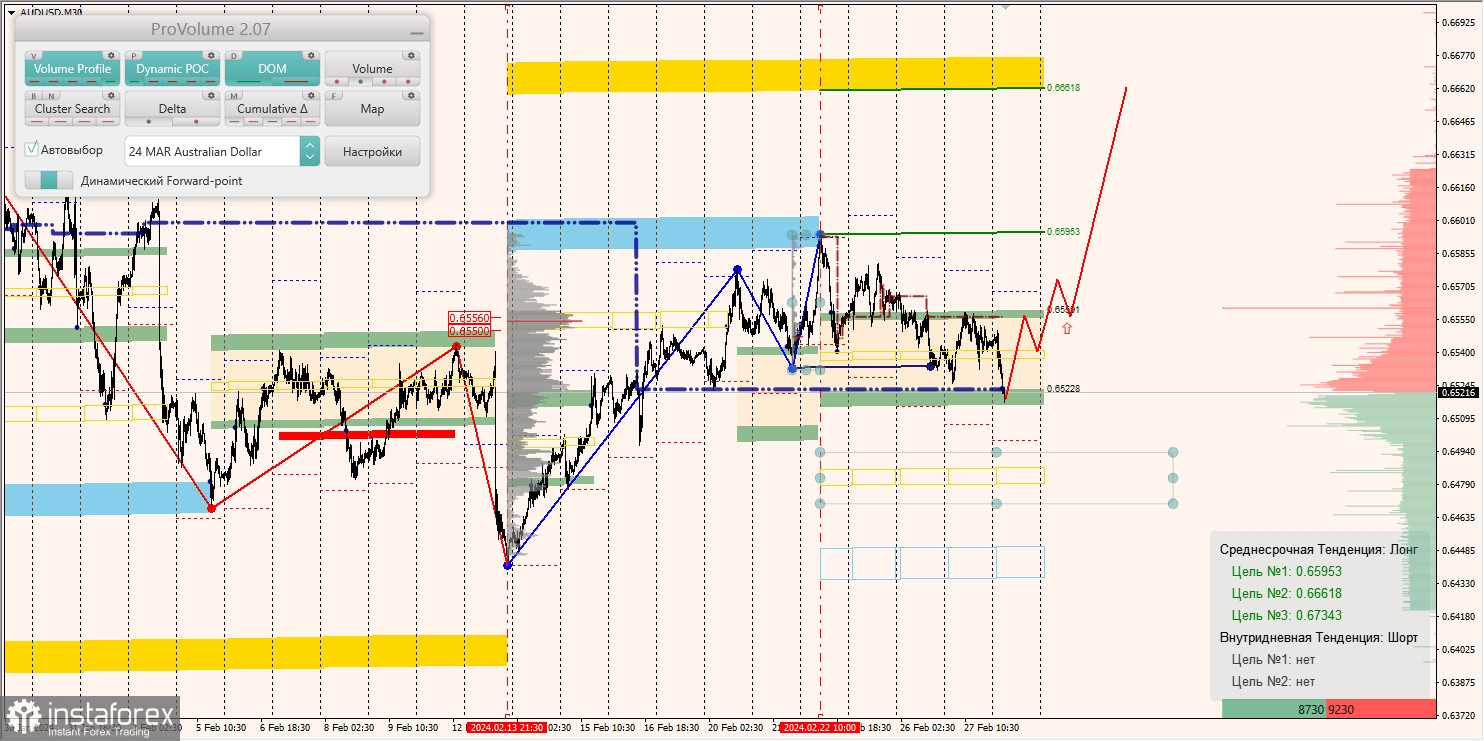
Task: Select green dot segment under Delta
Action: tap(150, 121)
